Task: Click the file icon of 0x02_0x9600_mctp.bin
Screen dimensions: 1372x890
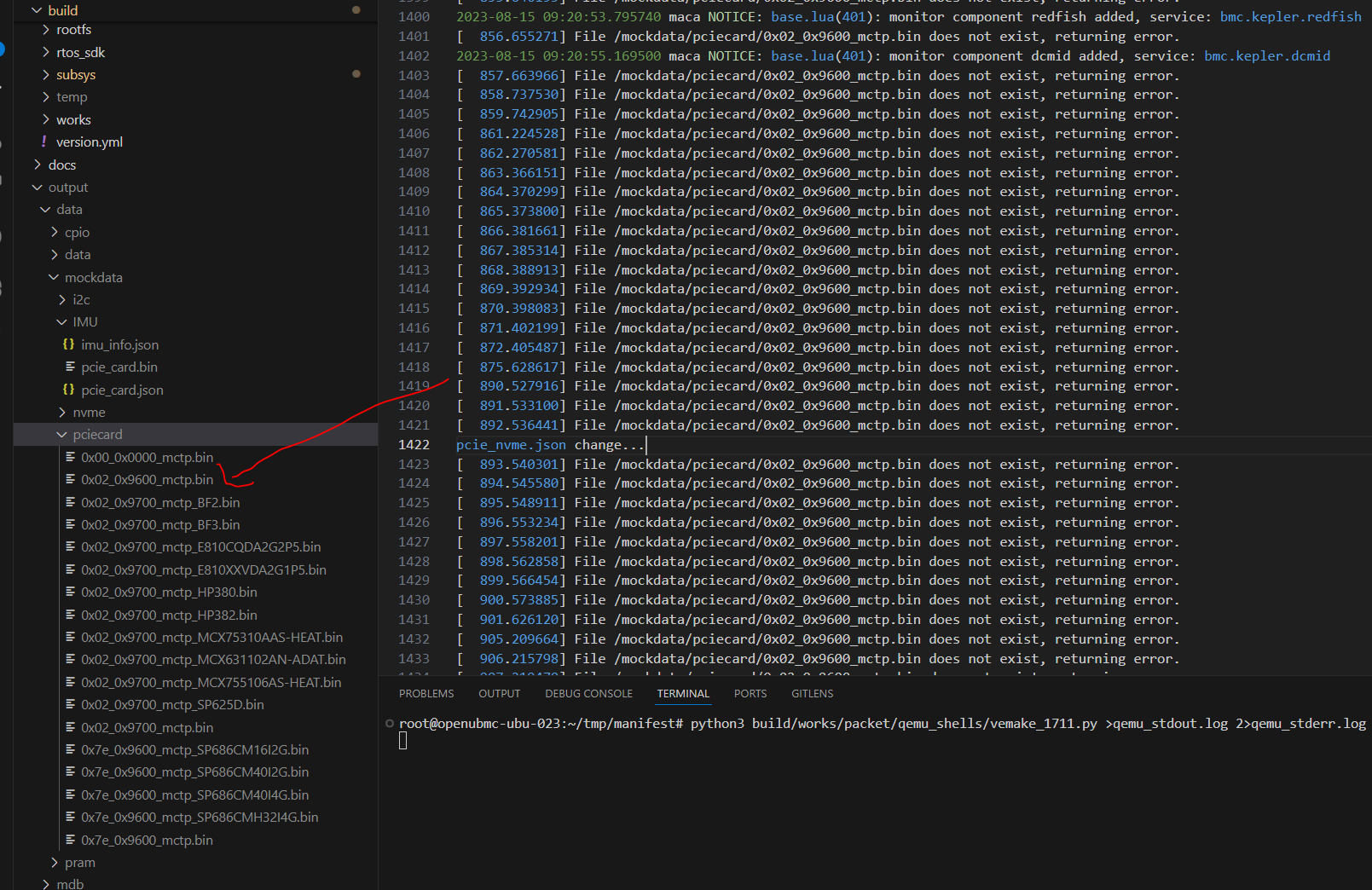Action: [x=70, y=480]
